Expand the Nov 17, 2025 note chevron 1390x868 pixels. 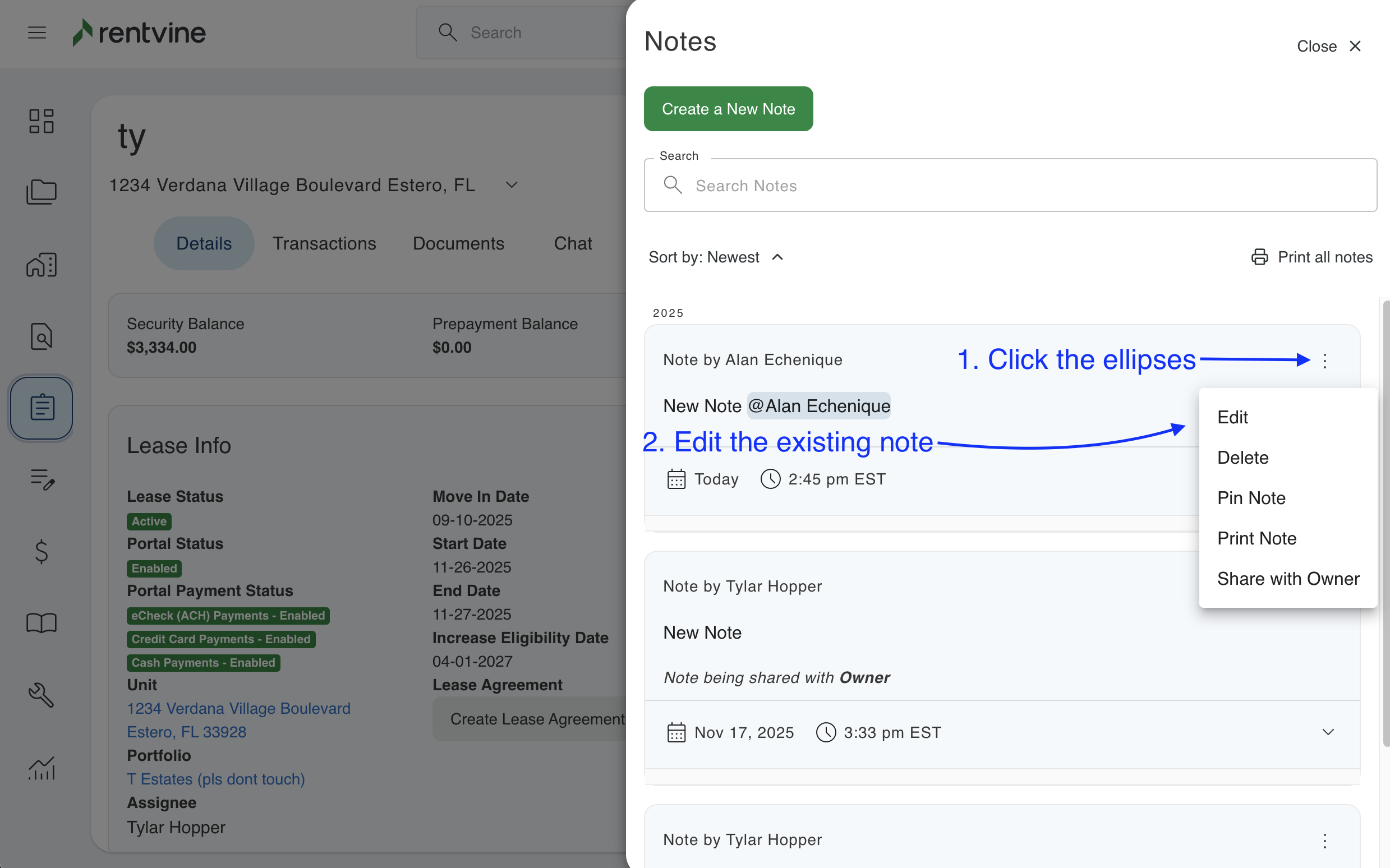pyautogui.click(x=1327, y=732)
